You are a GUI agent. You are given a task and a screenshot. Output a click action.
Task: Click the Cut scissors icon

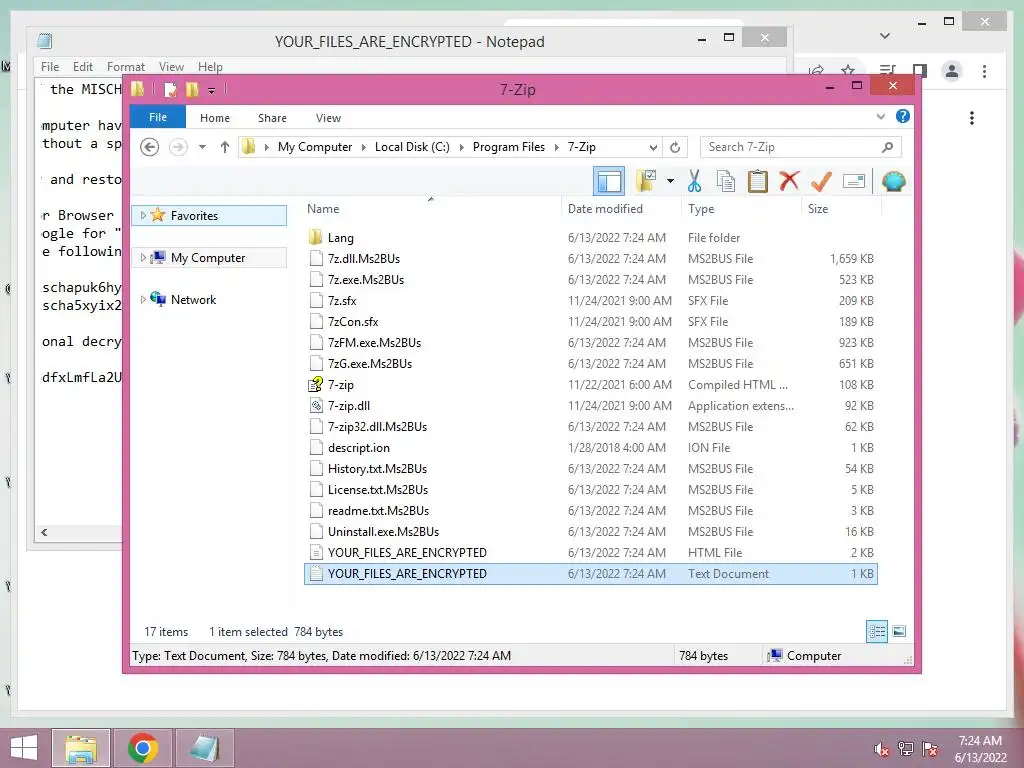(x=694, y=181)
